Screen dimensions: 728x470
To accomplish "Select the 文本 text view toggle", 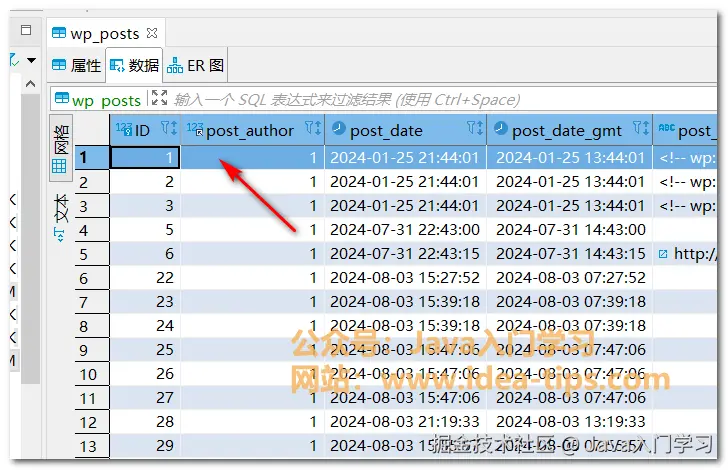I will coord(61,217).
